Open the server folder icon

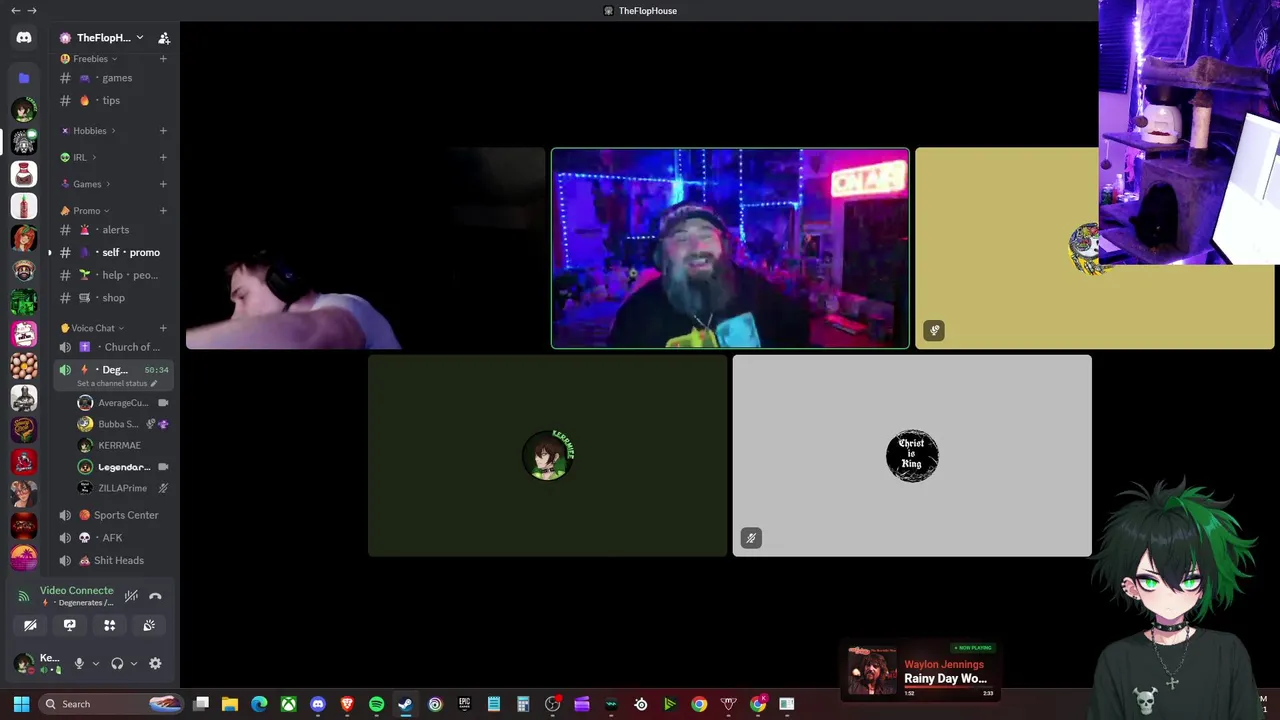click(x=24, y=77)
